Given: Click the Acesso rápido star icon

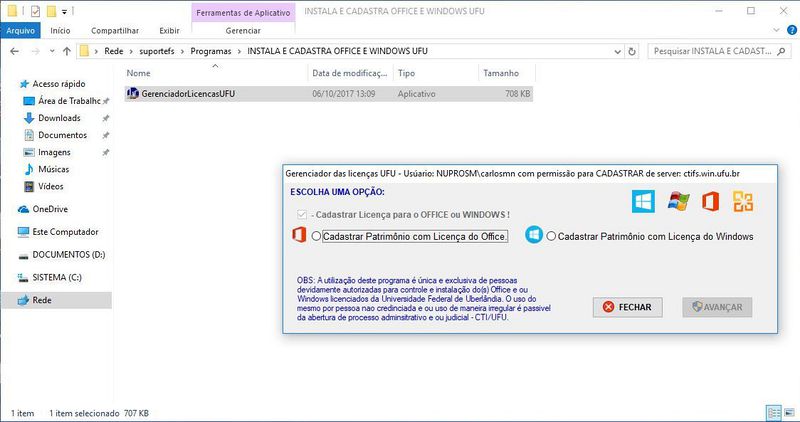Looking at the screenshot, I should pyautogui.click(x=24, y=84).
